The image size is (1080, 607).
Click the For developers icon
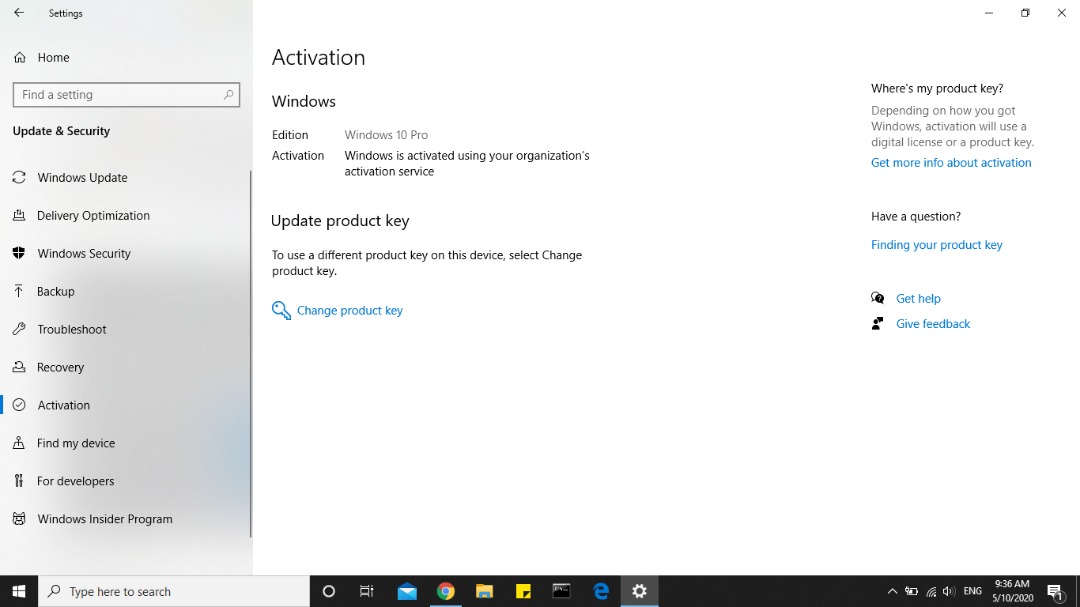19,481
